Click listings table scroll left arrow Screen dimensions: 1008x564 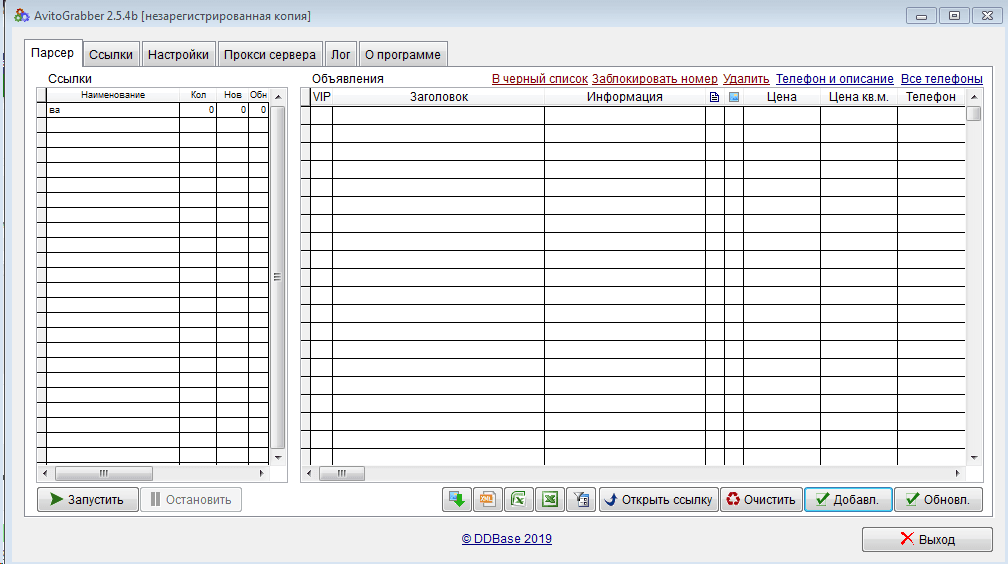[x=309, y=473]
